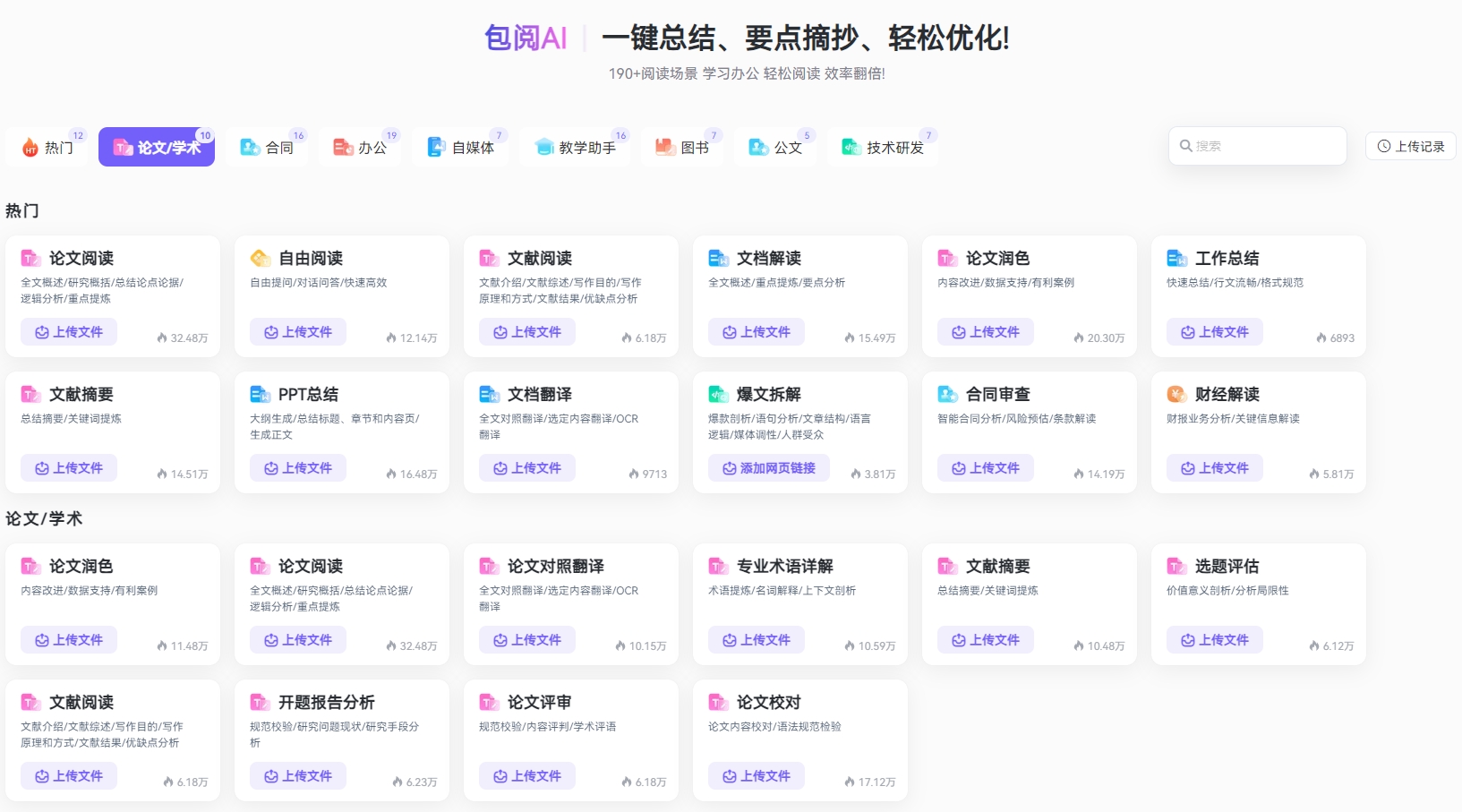Click the PPT总结 card icon
Image resolution: width=1462 pixels, height=812 pixels.
click(x=260, y=395)
